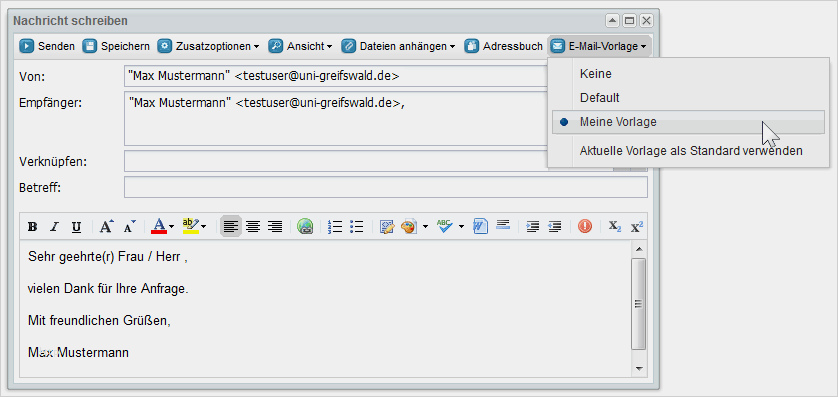Click the signature 'Max Mustermann' in the editor
This screenshot has height=397, width=838.
(78, 353)
